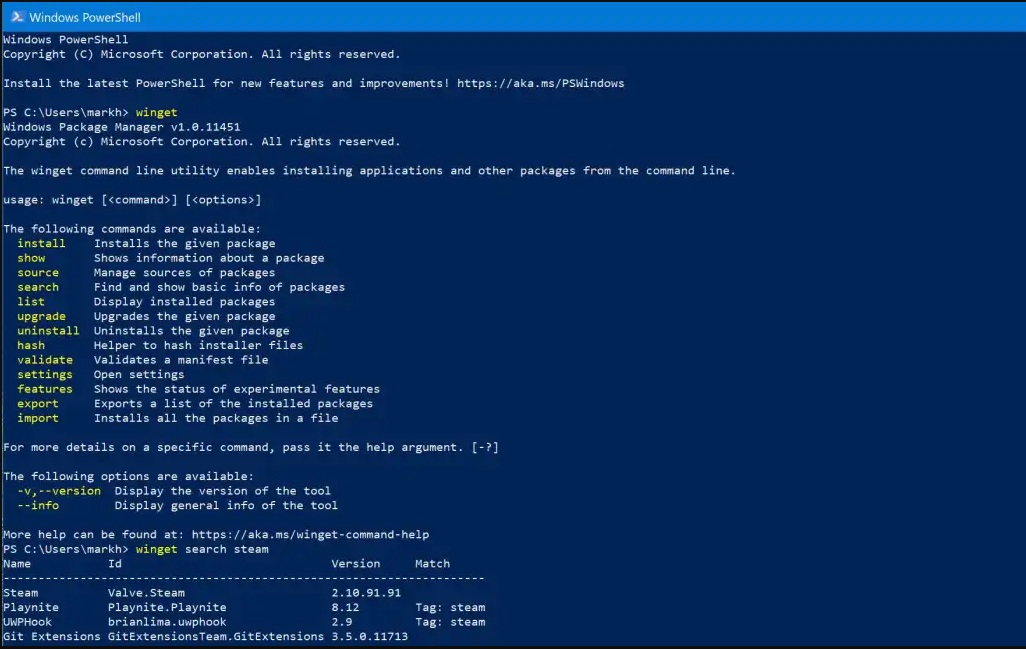Click 'Tag: steam' in the Playnite row

450,607
